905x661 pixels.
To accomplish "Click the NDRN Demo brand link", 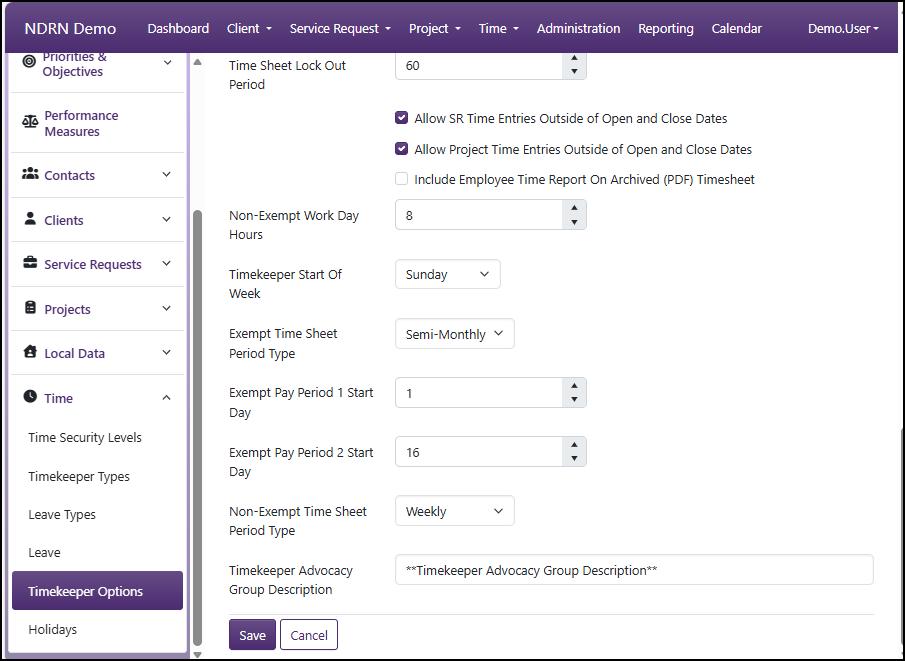I will coord(70,28).
